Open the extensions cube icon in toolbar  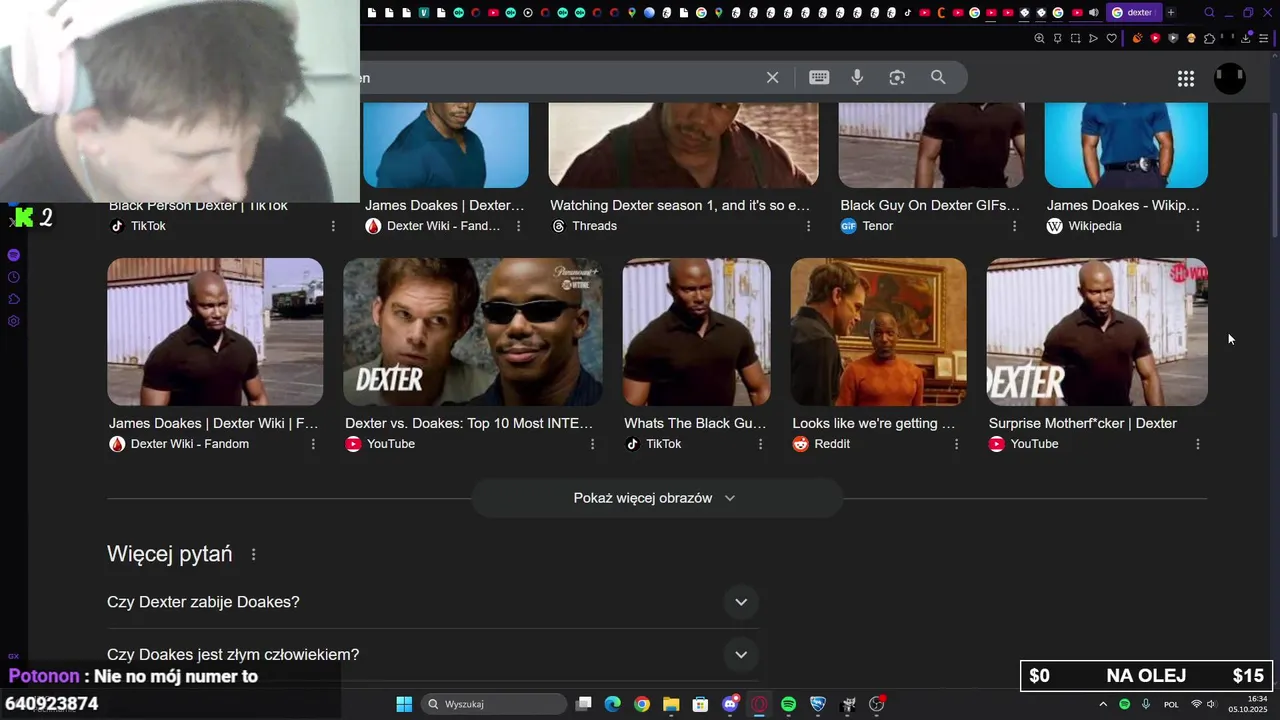click(x=1209, y=38)
